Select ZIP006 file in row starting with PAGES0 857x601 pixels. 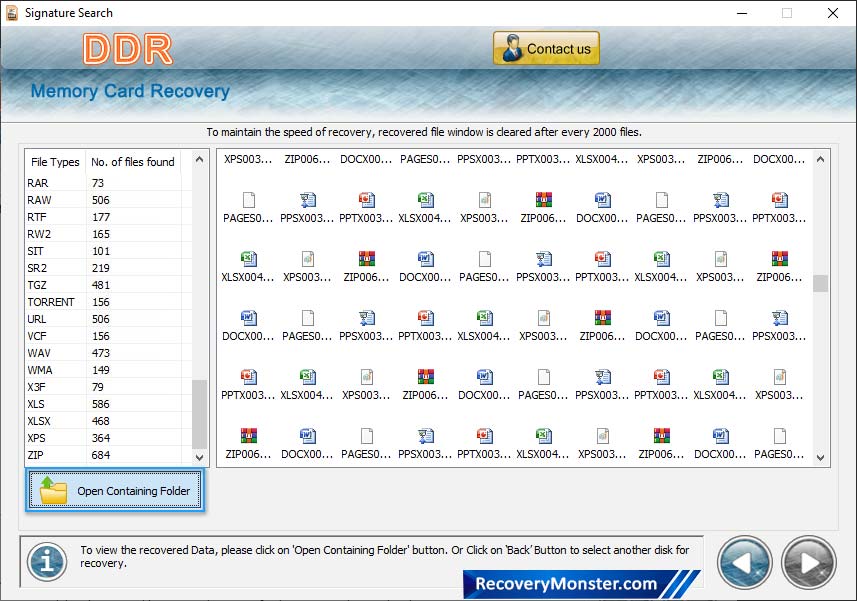543,208
